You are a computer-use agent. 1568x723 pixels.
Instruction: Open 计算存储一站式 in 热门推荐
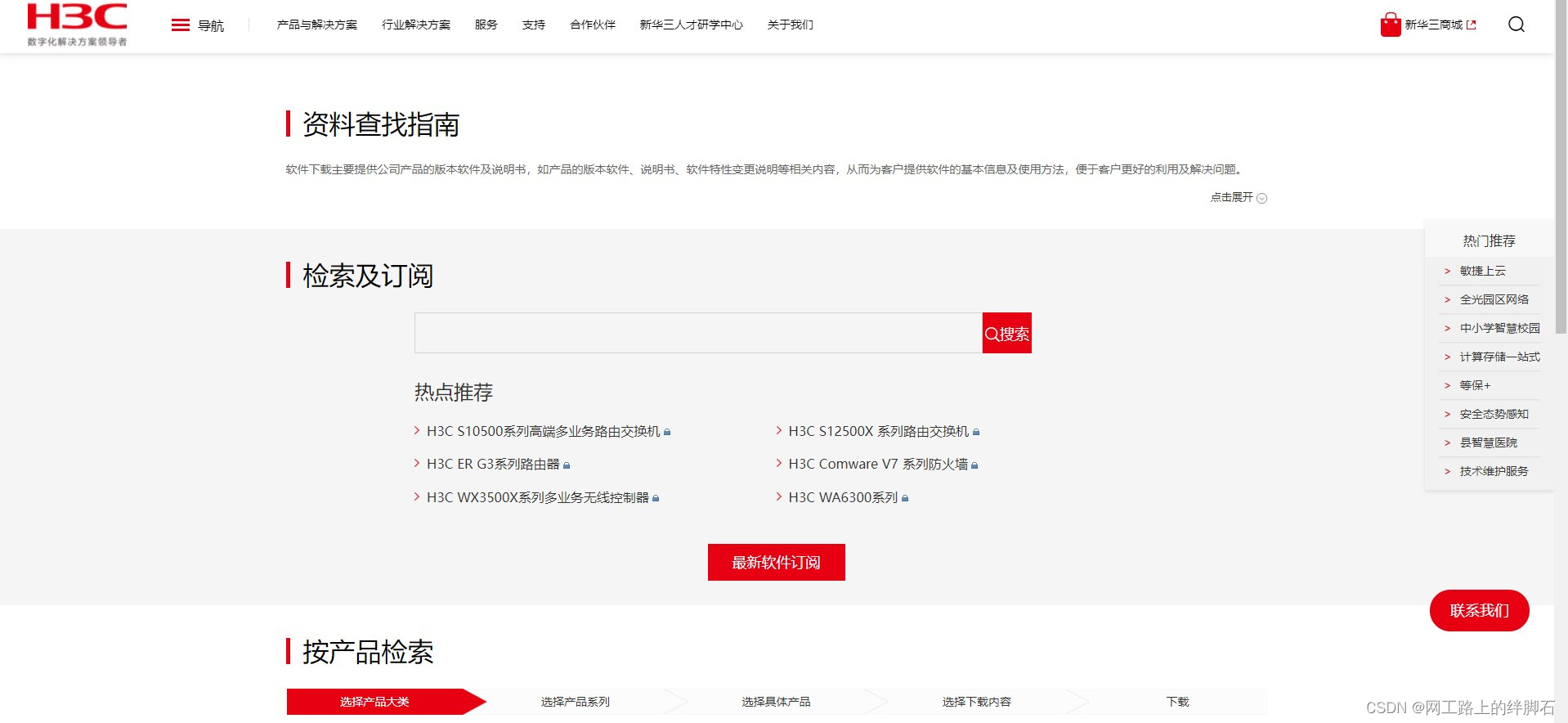1499,357
